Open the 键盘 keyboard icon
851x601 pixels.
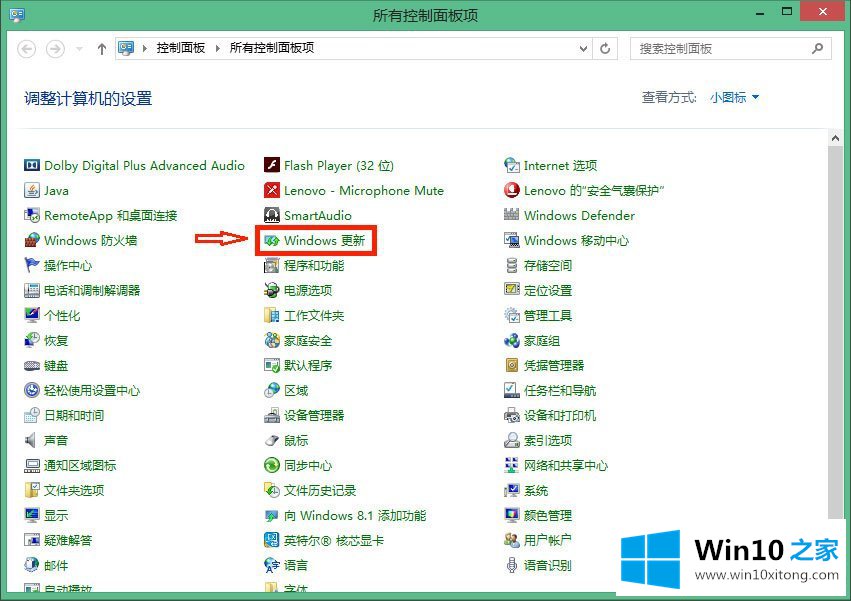coord(31,365)
